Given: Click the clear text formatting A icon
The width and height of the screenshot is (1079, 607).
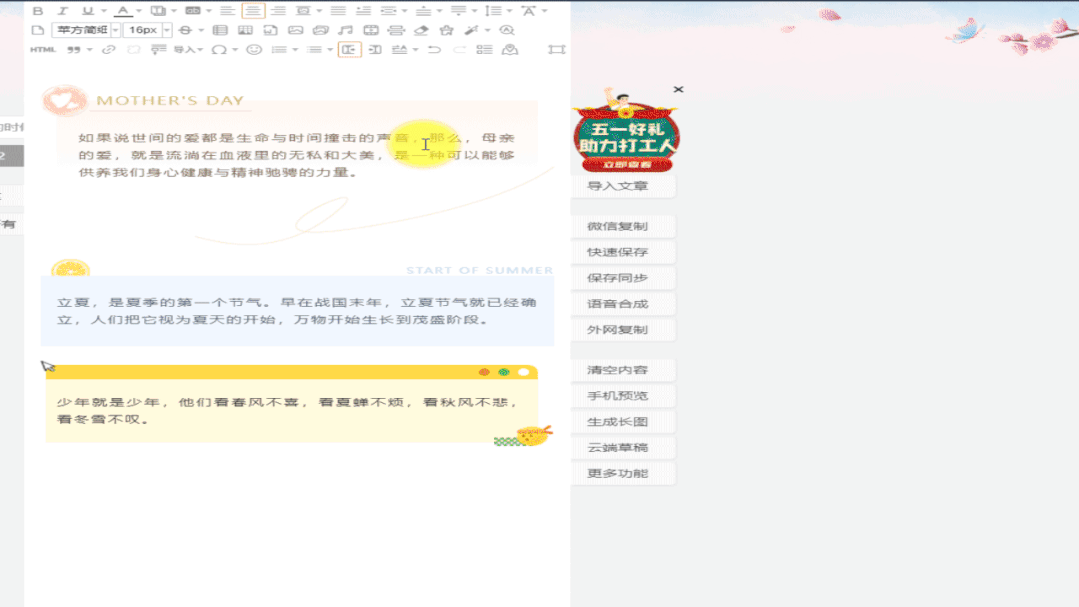Looking at the screenshot, I should click(528, 11).
